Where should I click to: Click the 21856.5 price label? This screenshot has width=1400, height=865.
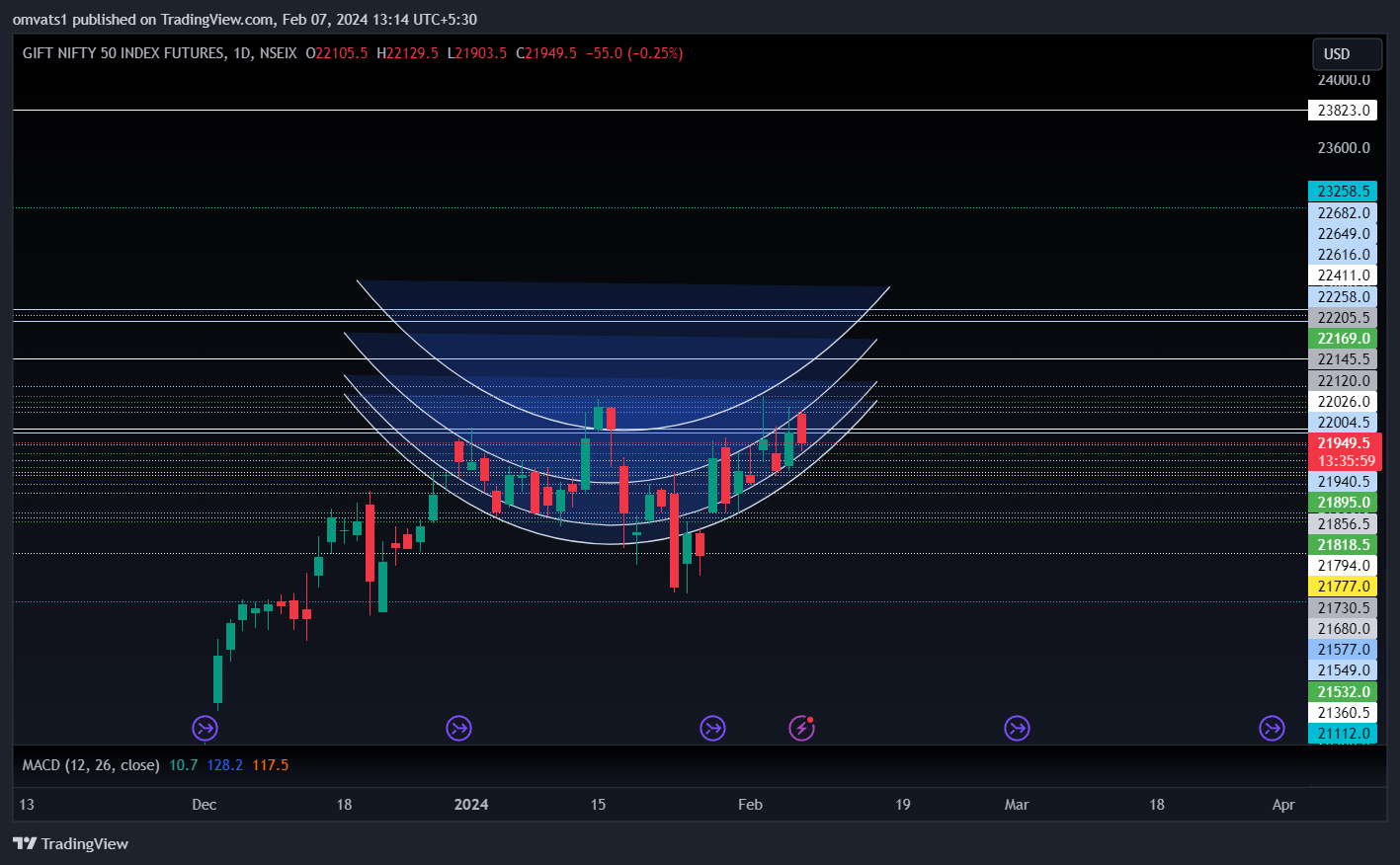[x=1343, y=524]
